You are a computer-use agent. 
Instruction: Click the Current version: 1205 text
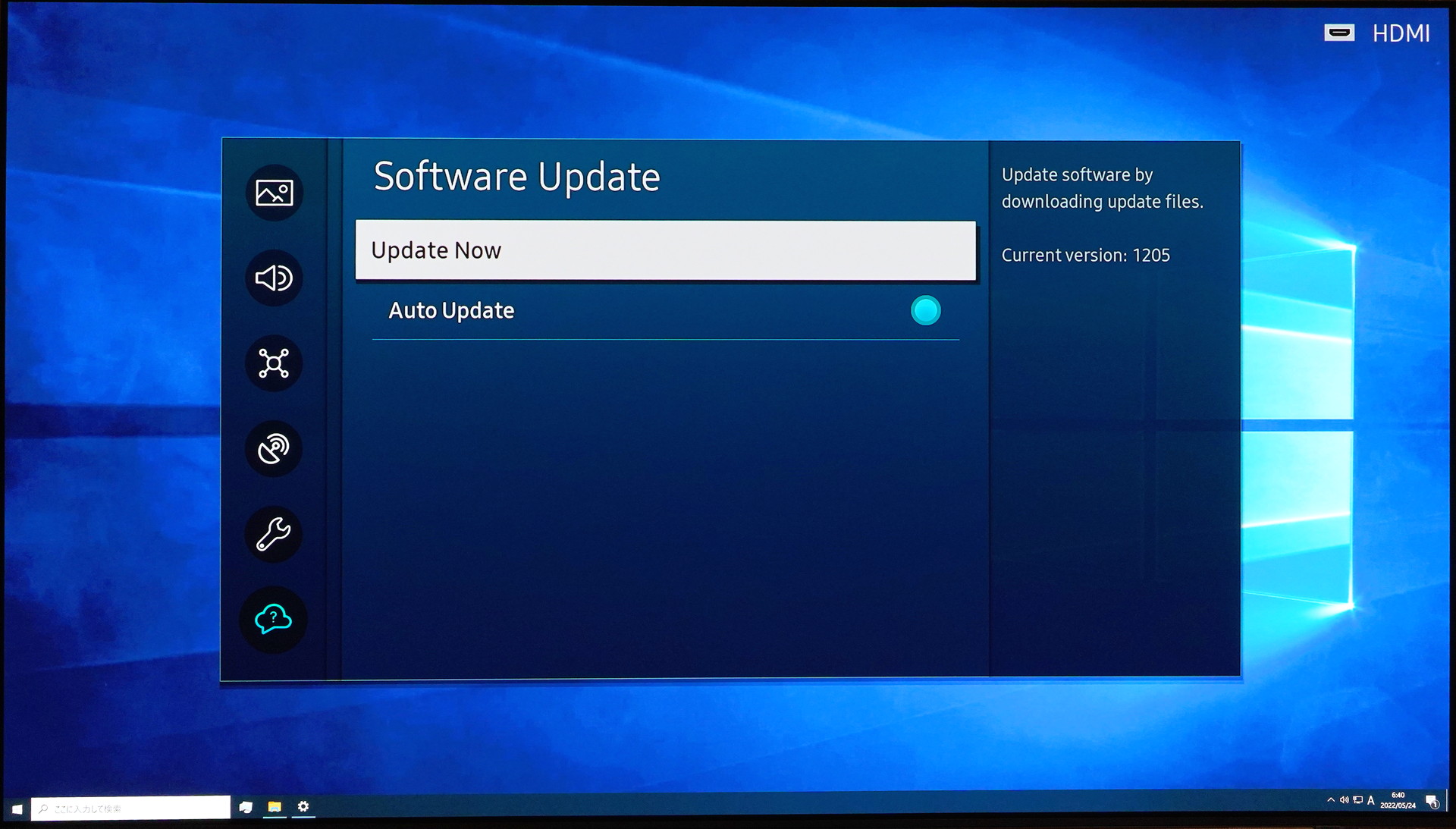1085,256
